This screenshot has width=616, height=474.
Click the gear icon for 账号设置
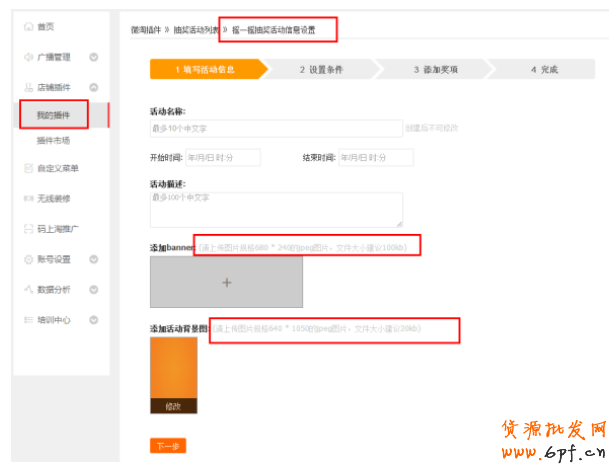[x=28, y=259]
